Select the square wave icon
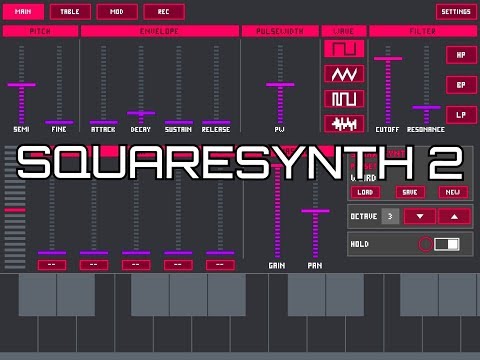This screenshot has width=480, height=360. 344,49
